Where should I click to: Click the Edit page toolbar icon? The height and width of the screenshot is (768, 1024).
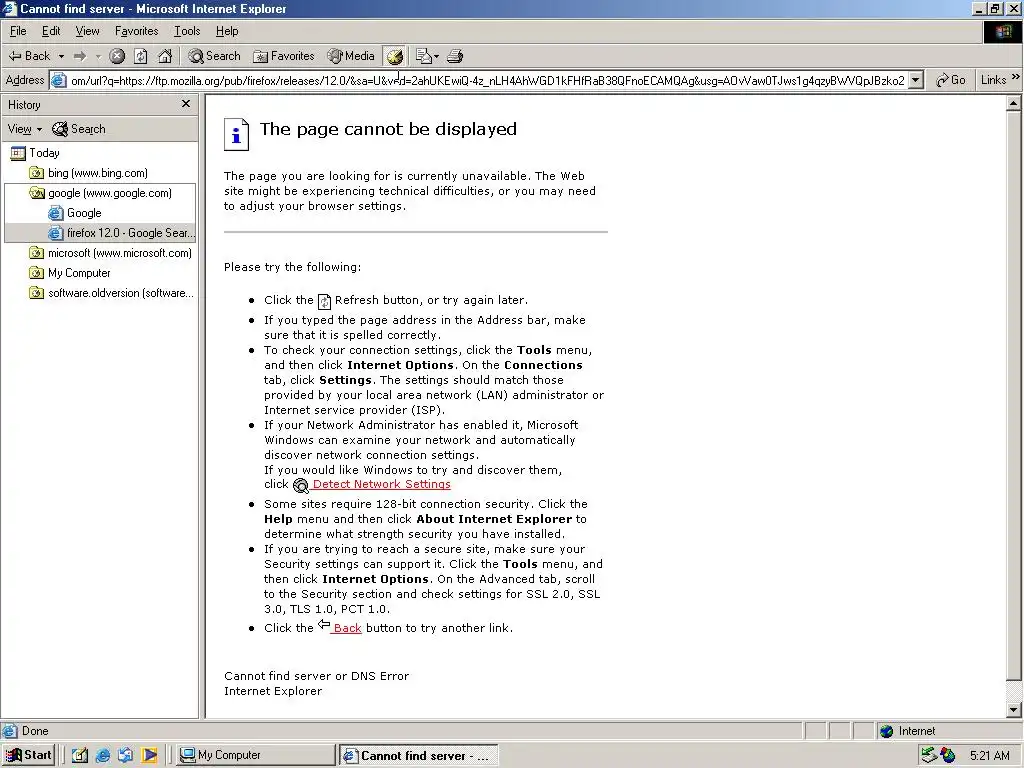coord(424,56)
